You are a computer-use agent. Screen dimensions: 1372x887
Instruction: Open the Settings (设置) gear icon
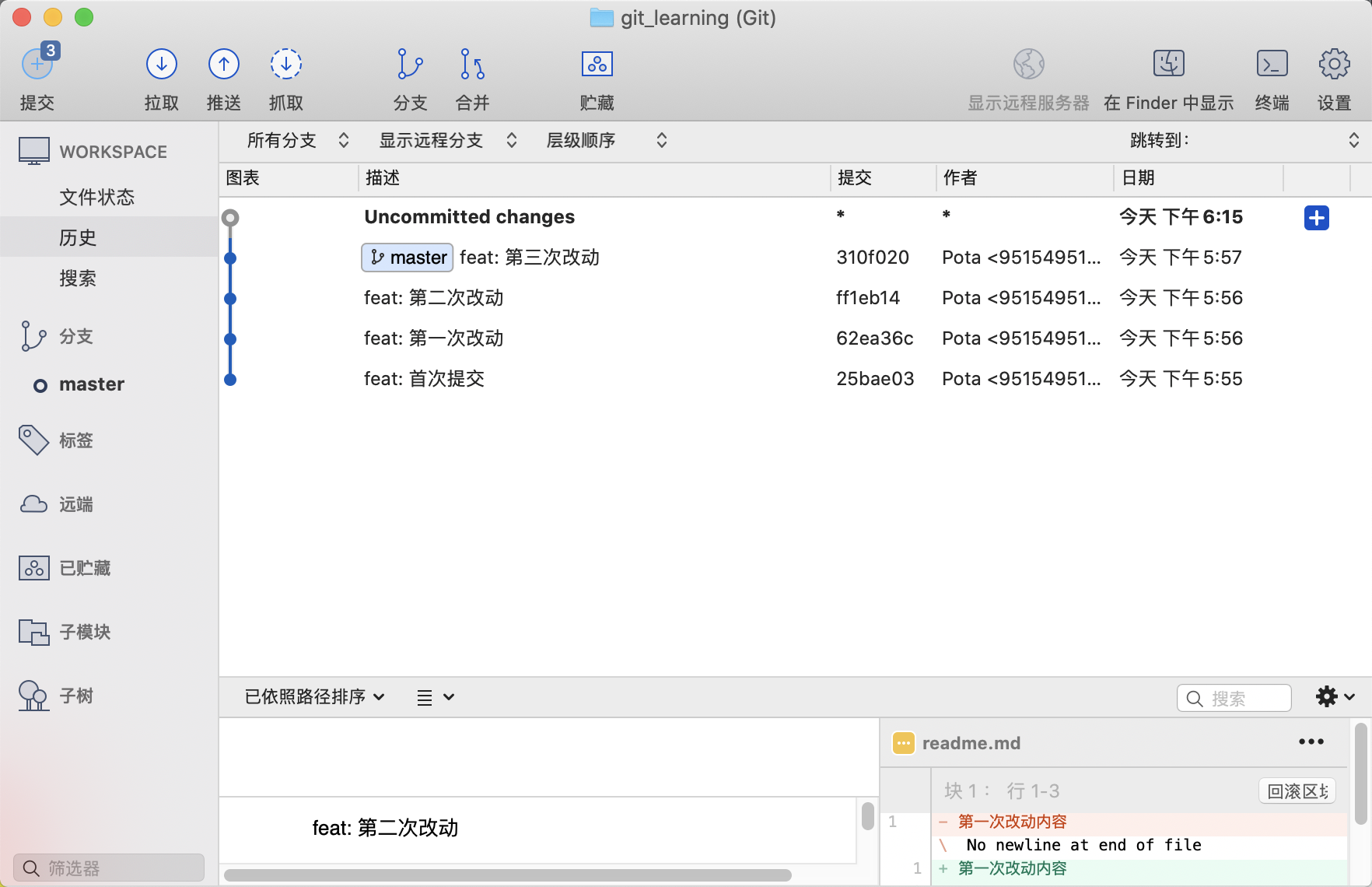pos(1335,64)
